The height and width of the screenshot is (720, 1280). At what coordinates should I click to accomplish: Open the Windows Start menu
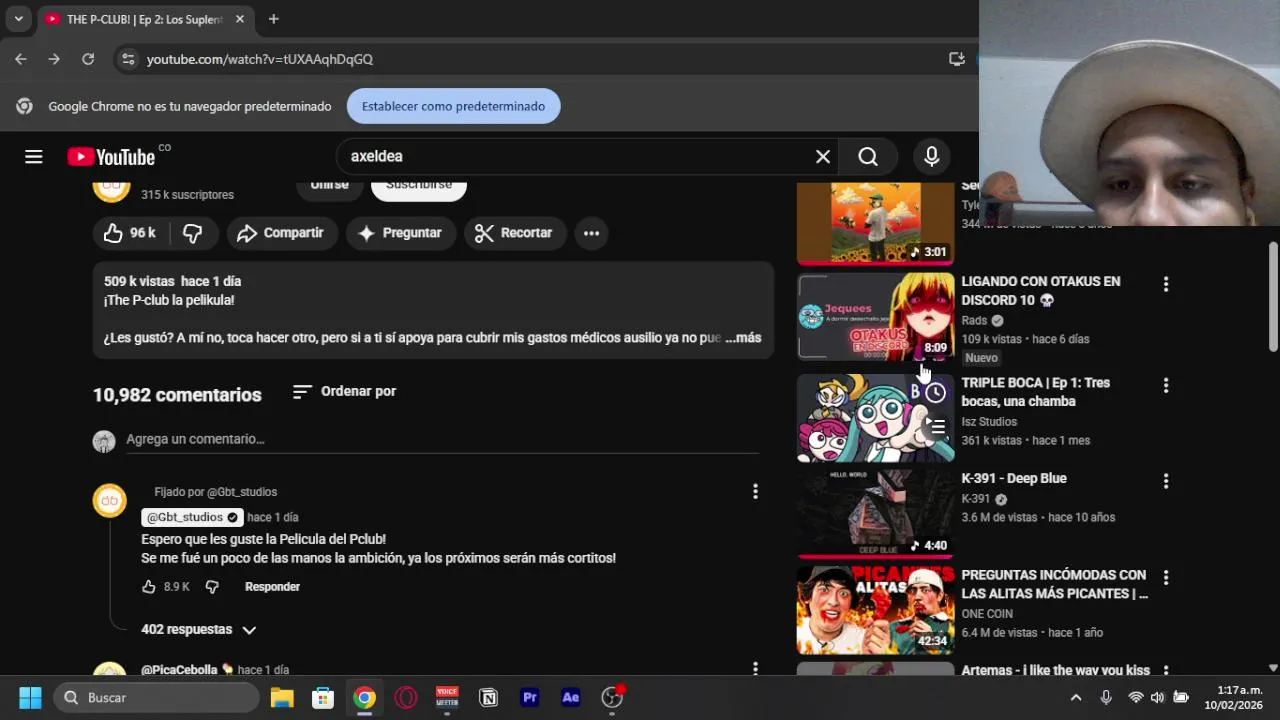[x=30, y=698]
